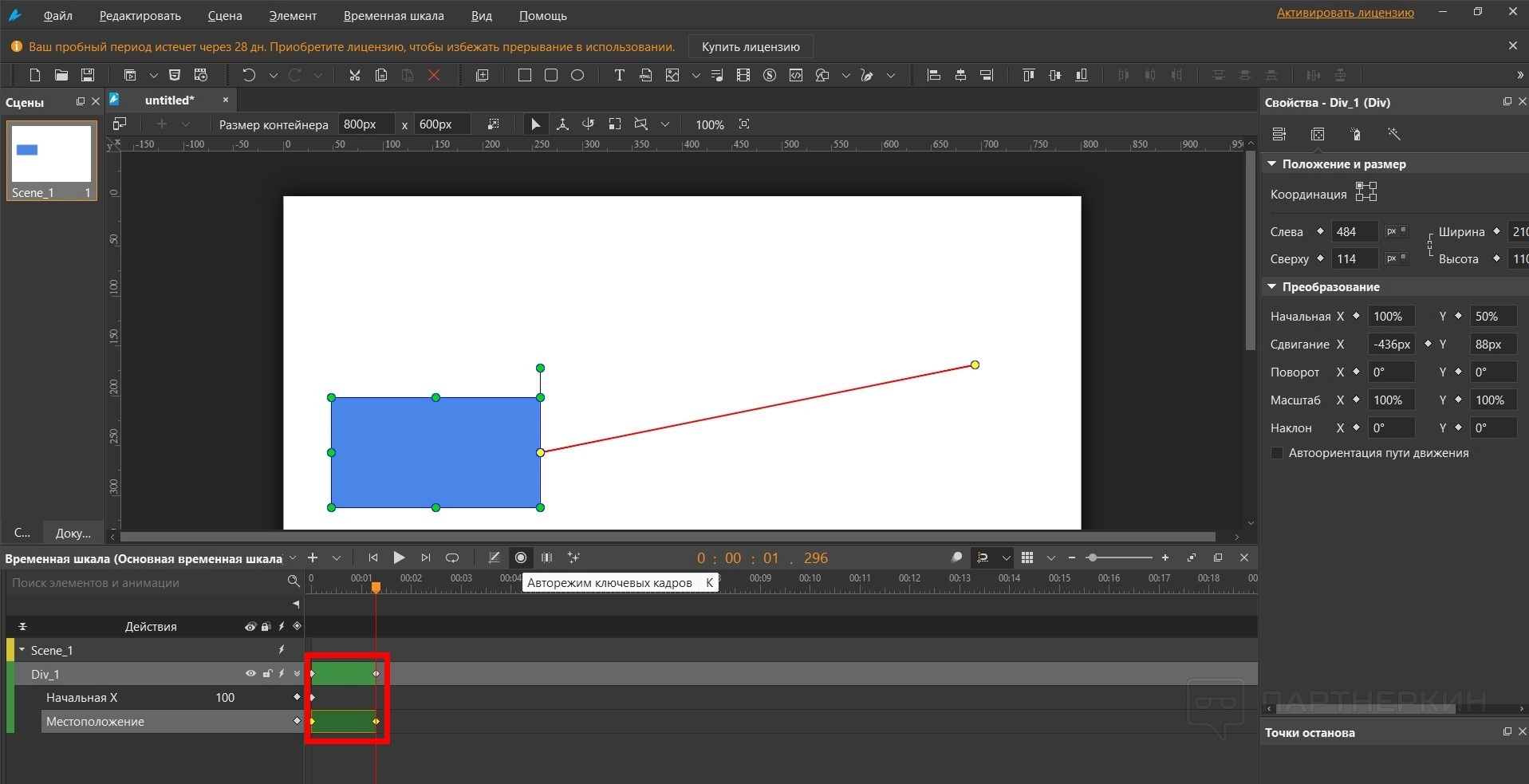This screenshot has width=1529, height=784.
Task: Align selected elements to left edge
Action: pos(934,75)
